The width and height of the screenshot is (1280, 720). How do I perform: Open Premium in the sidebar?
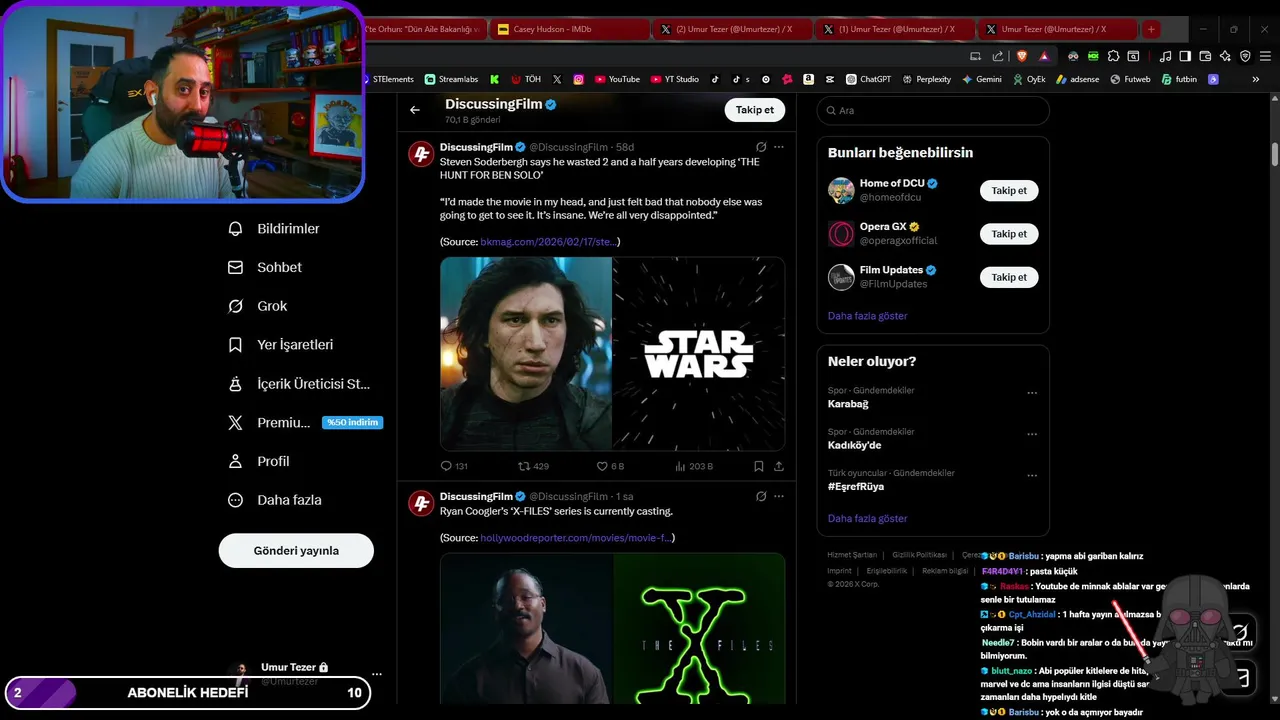(304, 423)
